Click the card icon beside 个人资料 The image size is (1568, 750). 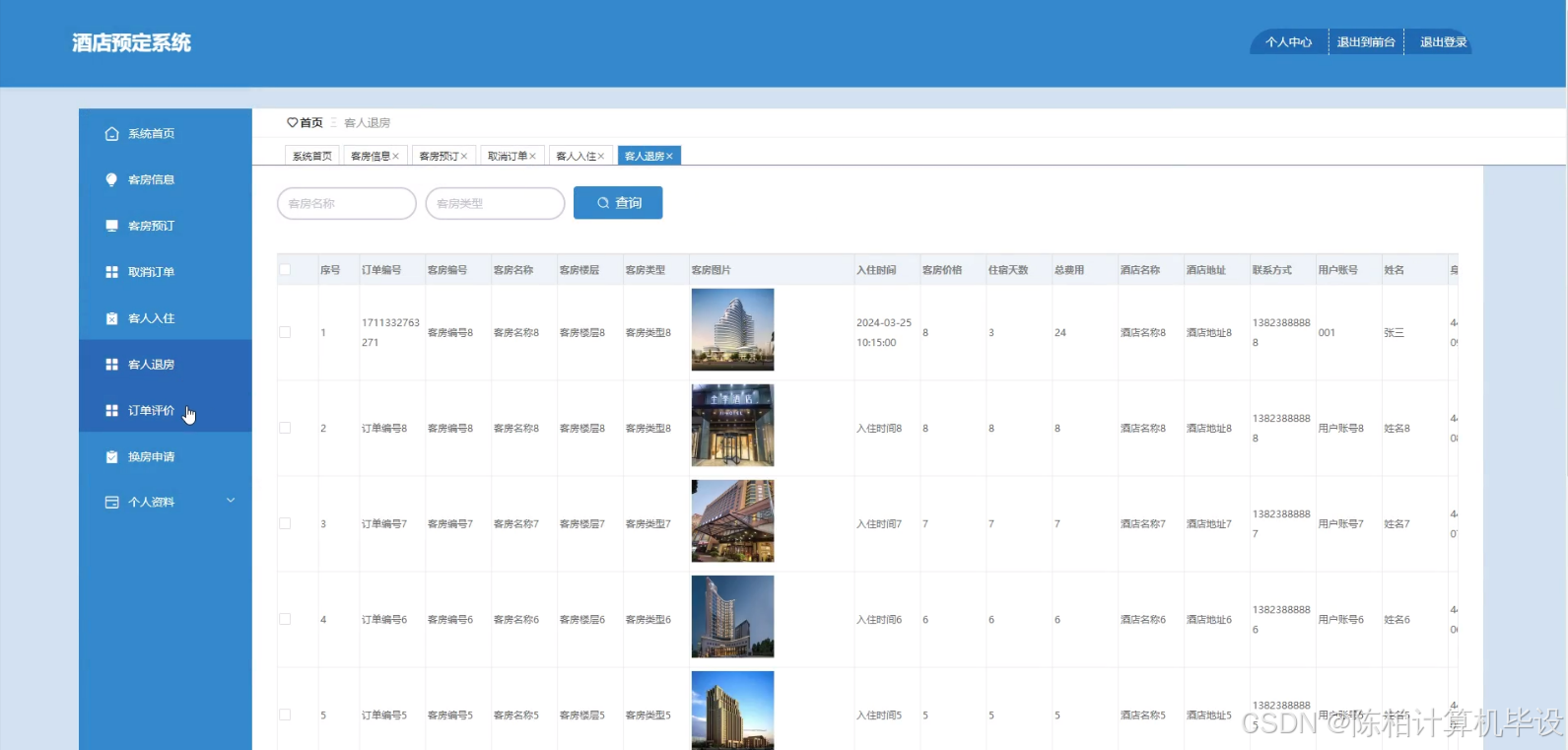click(x=111, y=503)
